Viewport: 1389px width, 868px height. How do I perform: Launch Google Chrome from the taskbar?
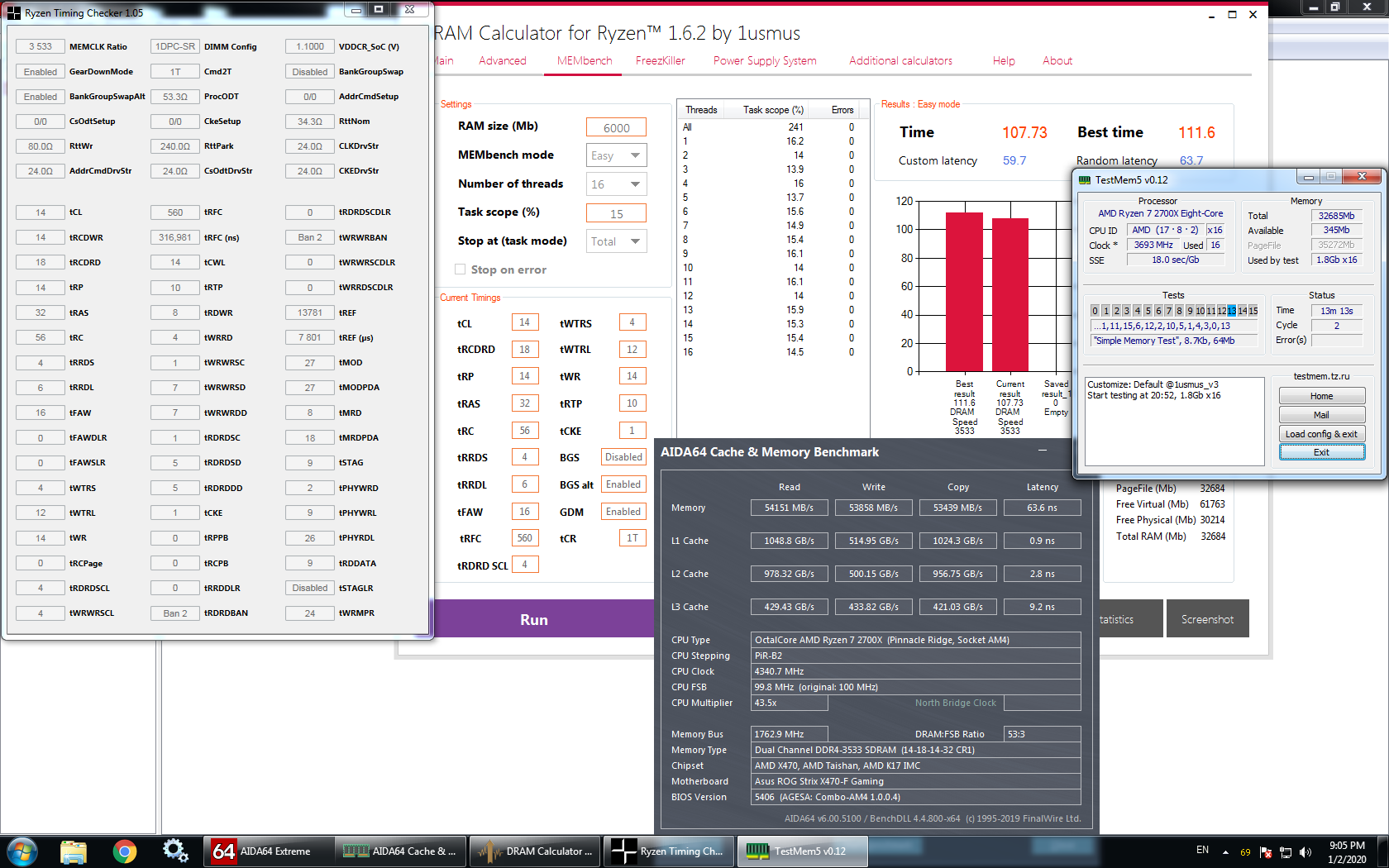click(x=125, y=851)
